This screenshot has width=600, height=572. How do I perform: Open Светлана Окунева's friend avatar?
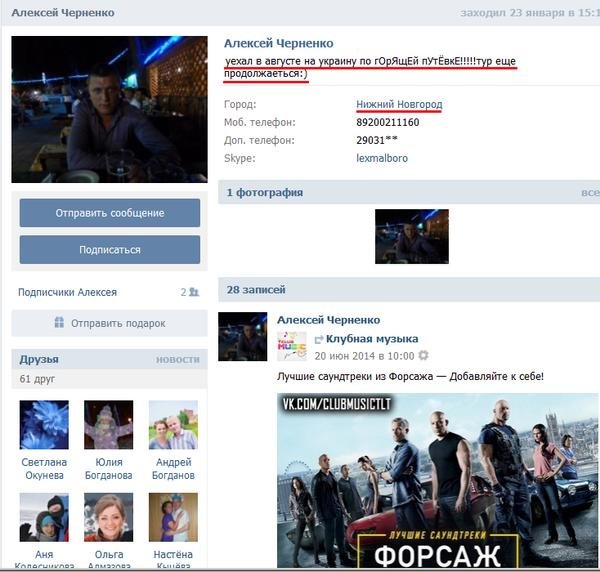pyautogui.click(x=44, y=425)
